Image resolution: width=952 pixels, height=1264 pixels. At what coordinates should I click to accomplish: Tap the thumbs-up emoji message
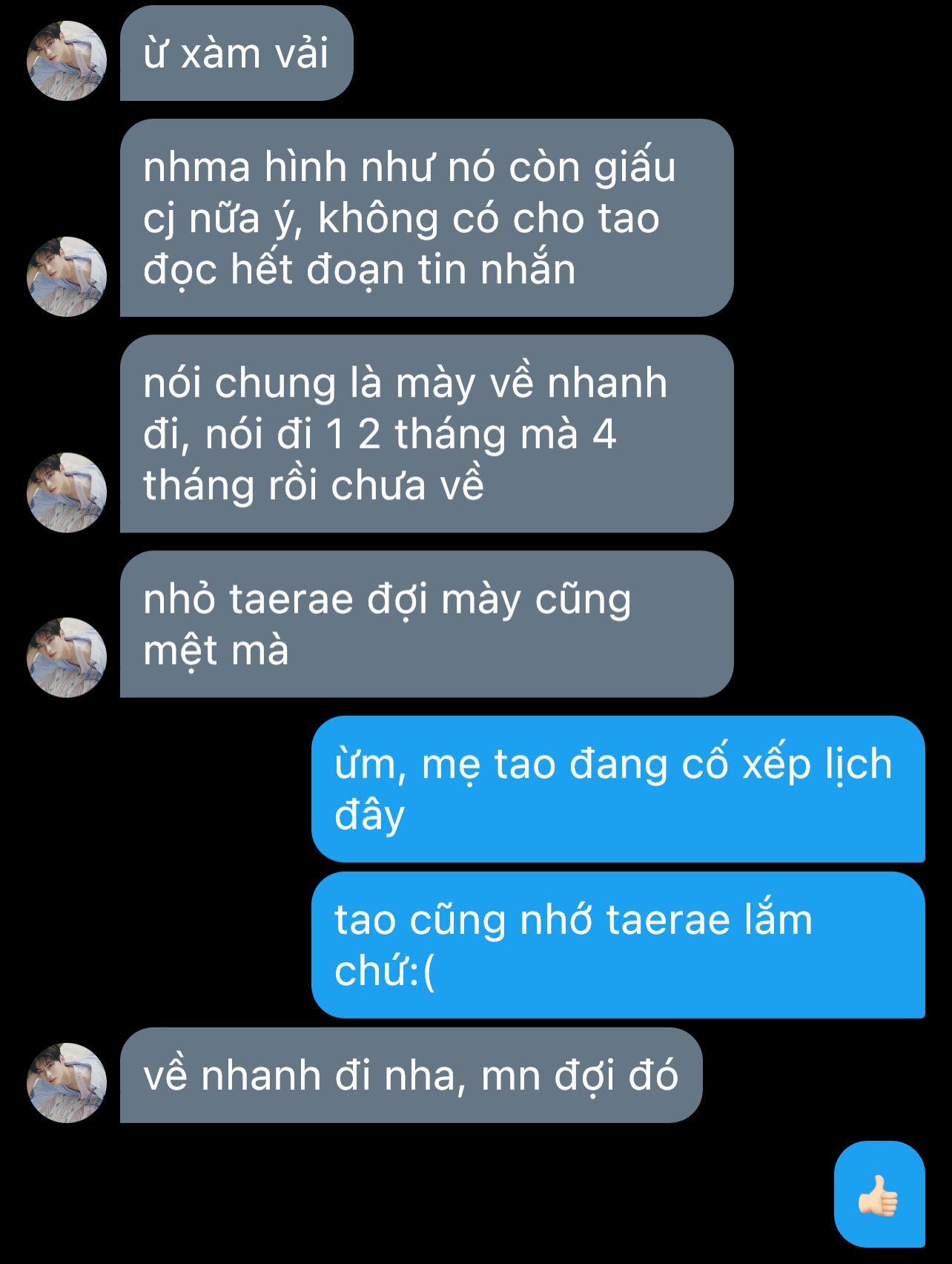879,1194
